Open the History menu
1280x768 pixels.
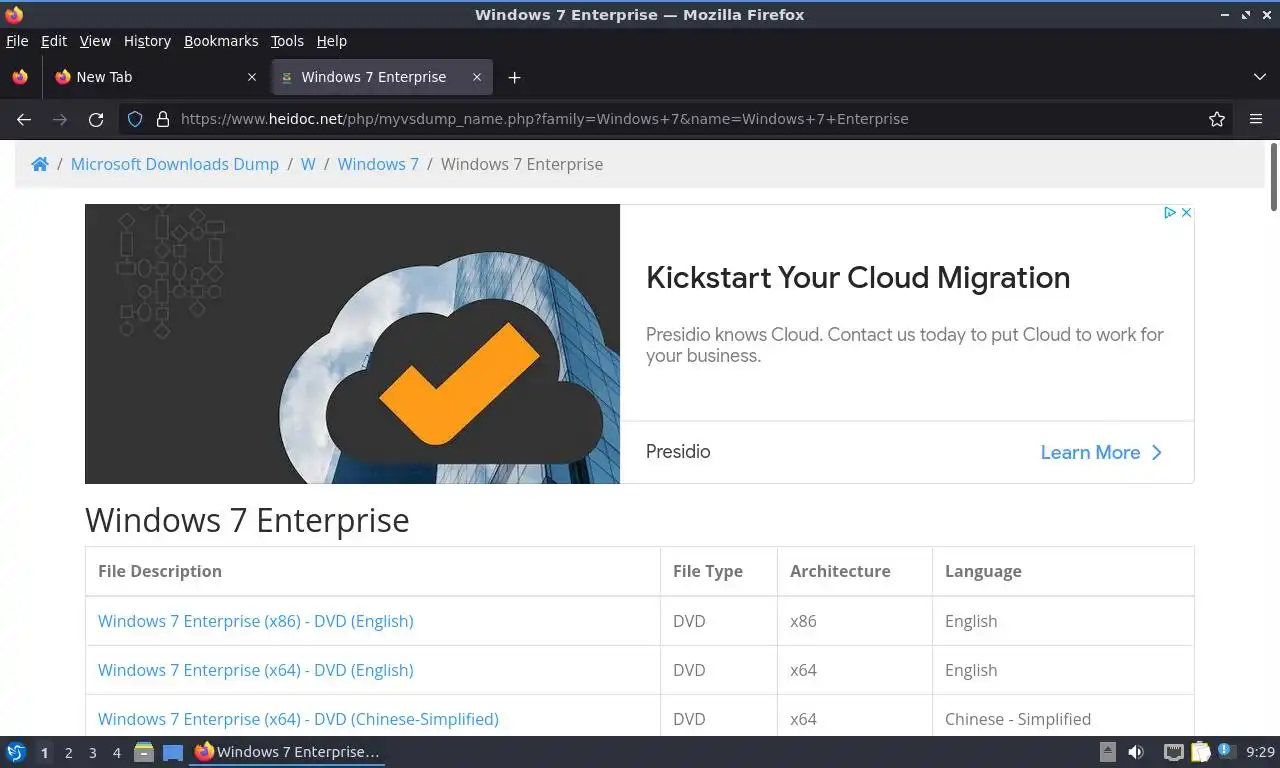point(147,41)
